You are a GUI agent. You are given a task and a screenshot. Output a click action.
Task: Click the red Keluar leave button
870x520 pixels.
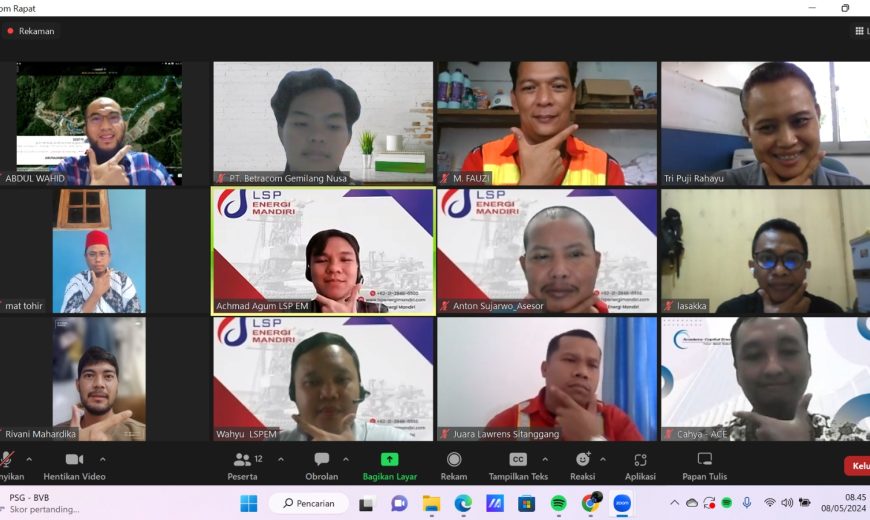(858, 466)
